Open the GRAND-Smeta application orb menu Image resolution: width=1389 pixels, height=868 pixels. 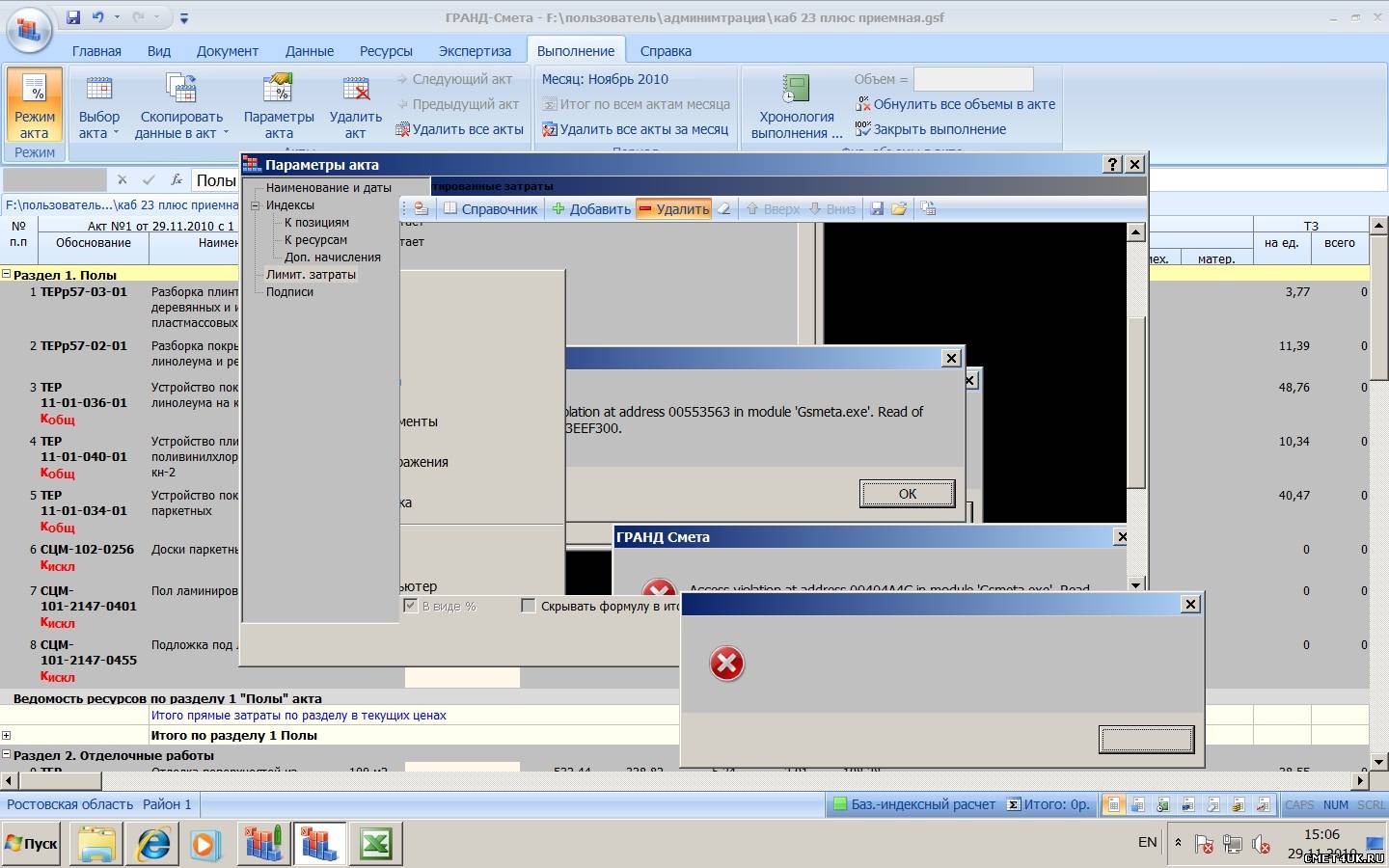coord(29,29)
